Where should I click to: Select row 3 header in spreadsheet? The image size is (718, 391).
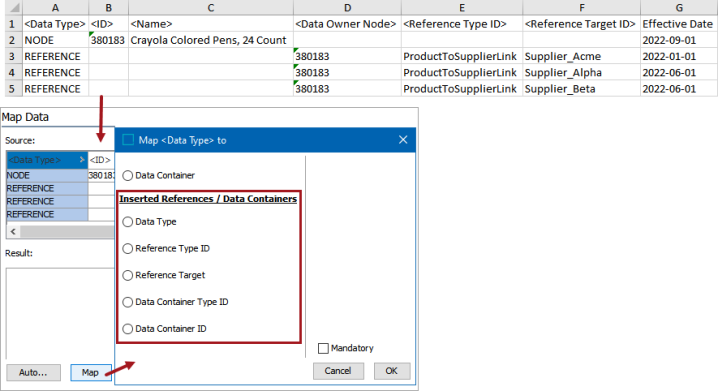(12, 56)
